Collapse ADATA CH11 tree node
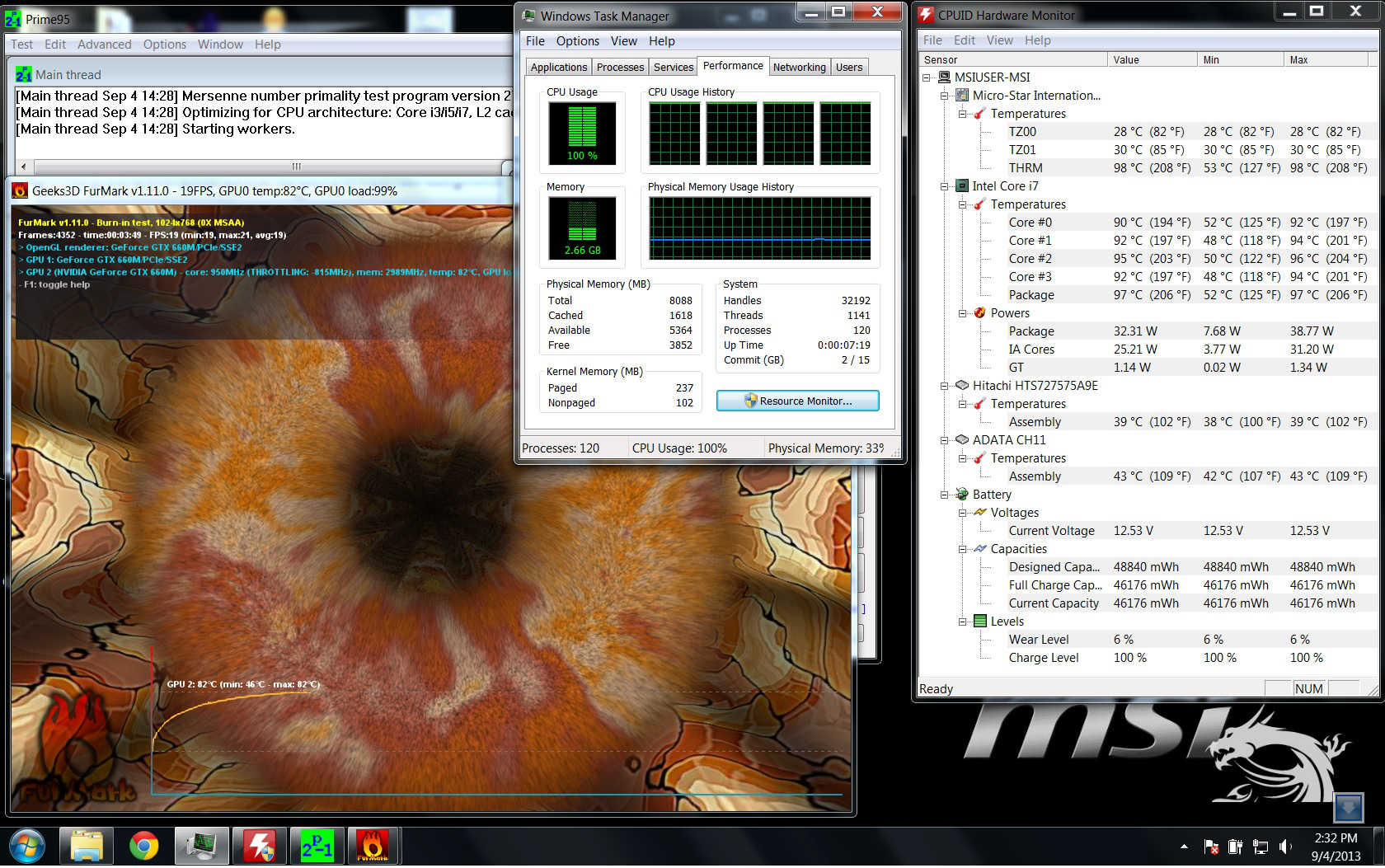This screenshot has width=1385, height=868. point(945,440)
